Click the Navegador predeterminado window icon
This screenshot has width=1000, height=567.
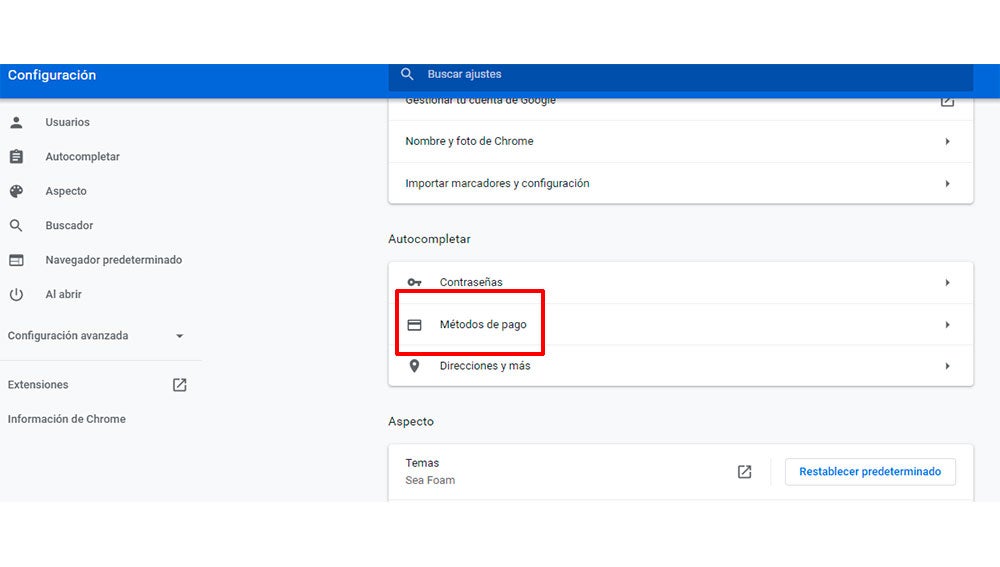pos(17,260)
